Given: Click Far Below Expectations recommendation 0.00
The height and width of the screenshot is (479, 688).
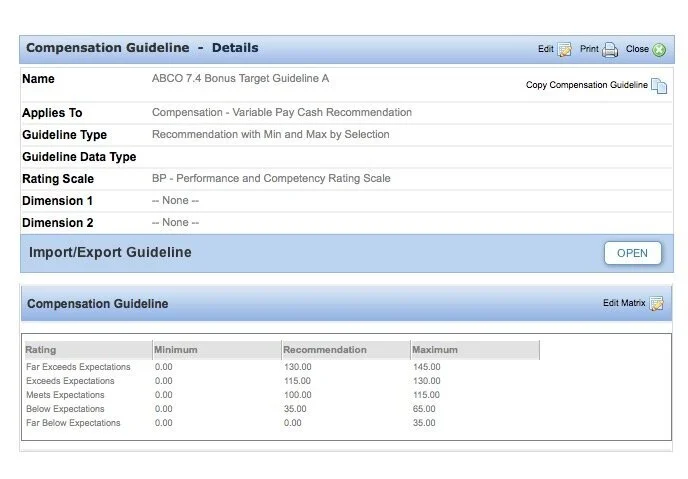Looking at the screenshot, I should (x=292, y=423).
